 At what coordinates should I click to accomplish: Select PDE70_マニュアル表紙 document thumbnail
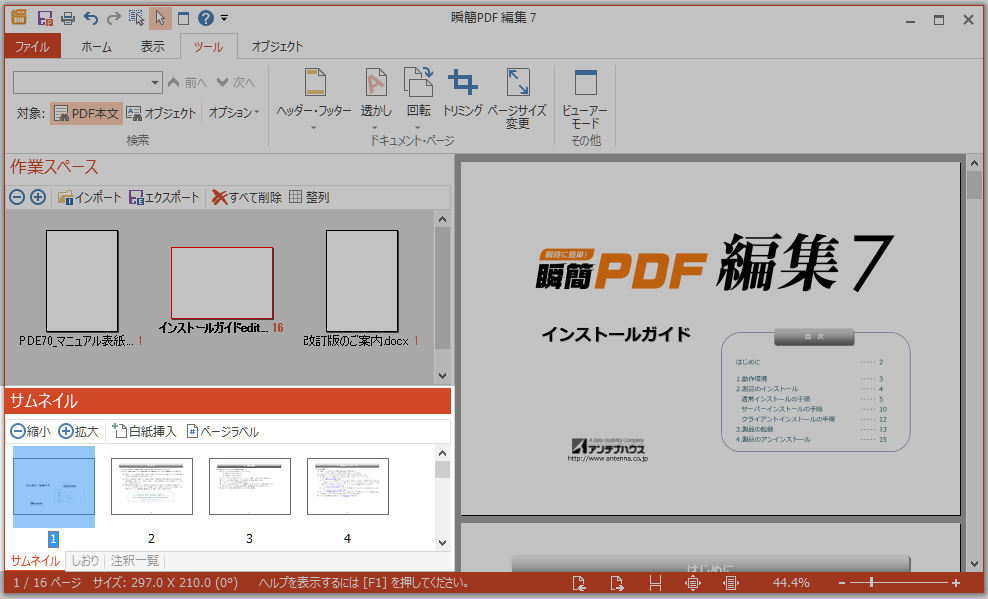tap(82, 280)
